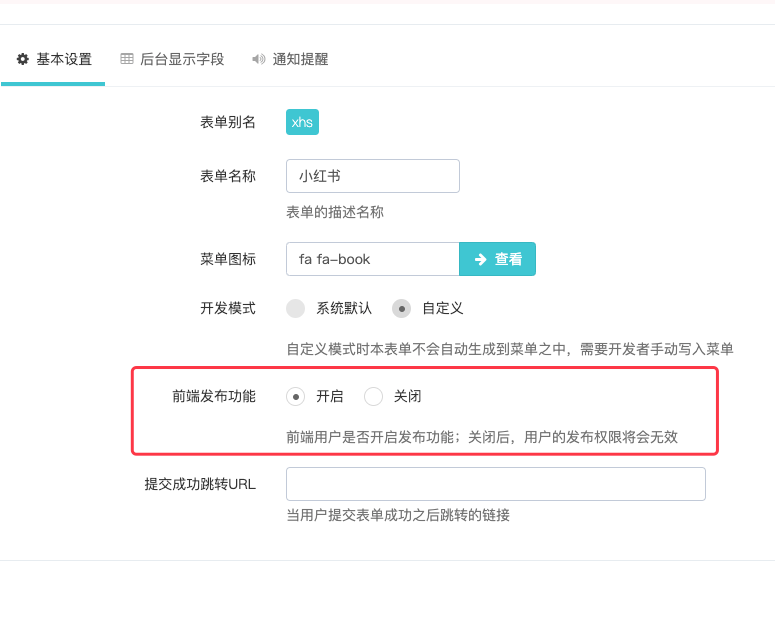Disable 前端发布功能 with the 关闭 radio
The image size is (775, 629).
373,396
